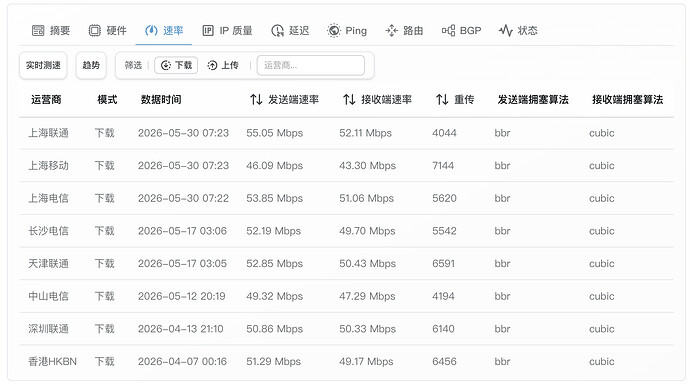Open the 摘要 summary tab
The width and height of the screenshot is (690, 386).
[51, 30]
